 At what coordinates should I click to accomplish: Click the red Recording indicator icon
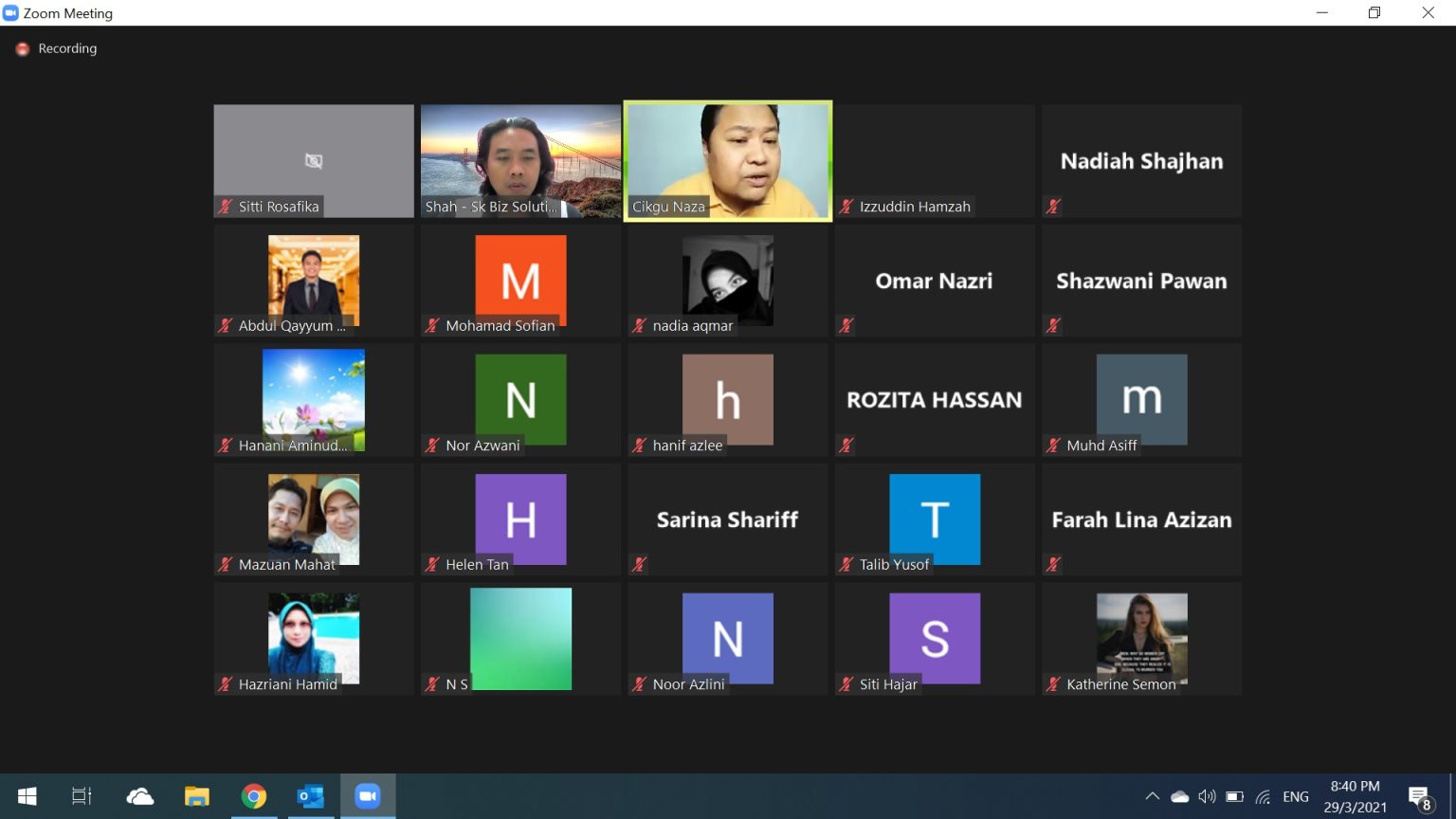click(x=23, y=48)
